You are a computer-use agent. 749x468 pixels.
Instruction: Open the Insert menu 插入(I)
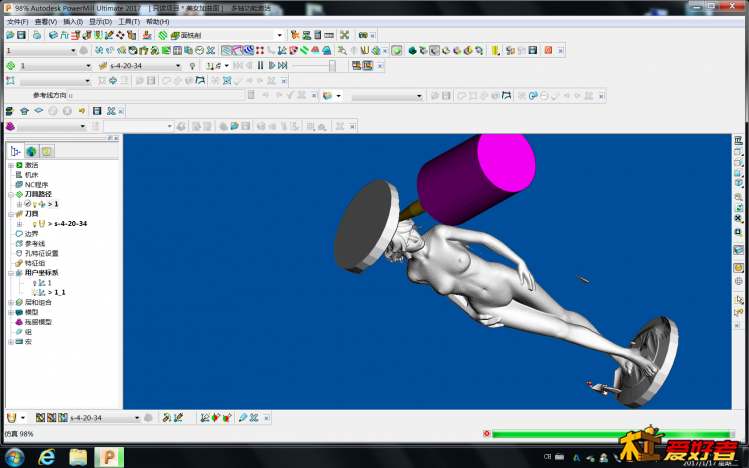tap(73, 22)
